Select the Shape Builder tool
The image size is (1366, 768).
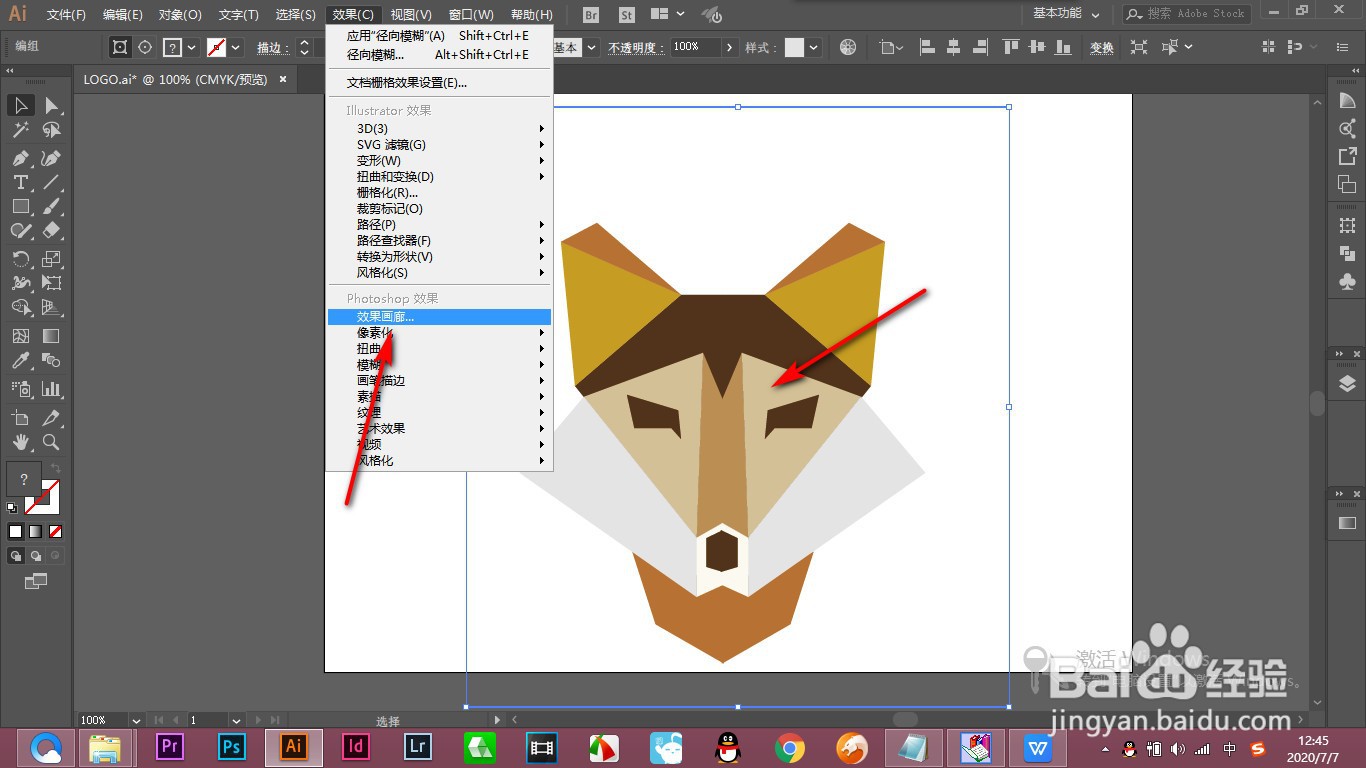pyautogui.click(x=21, y=308)
